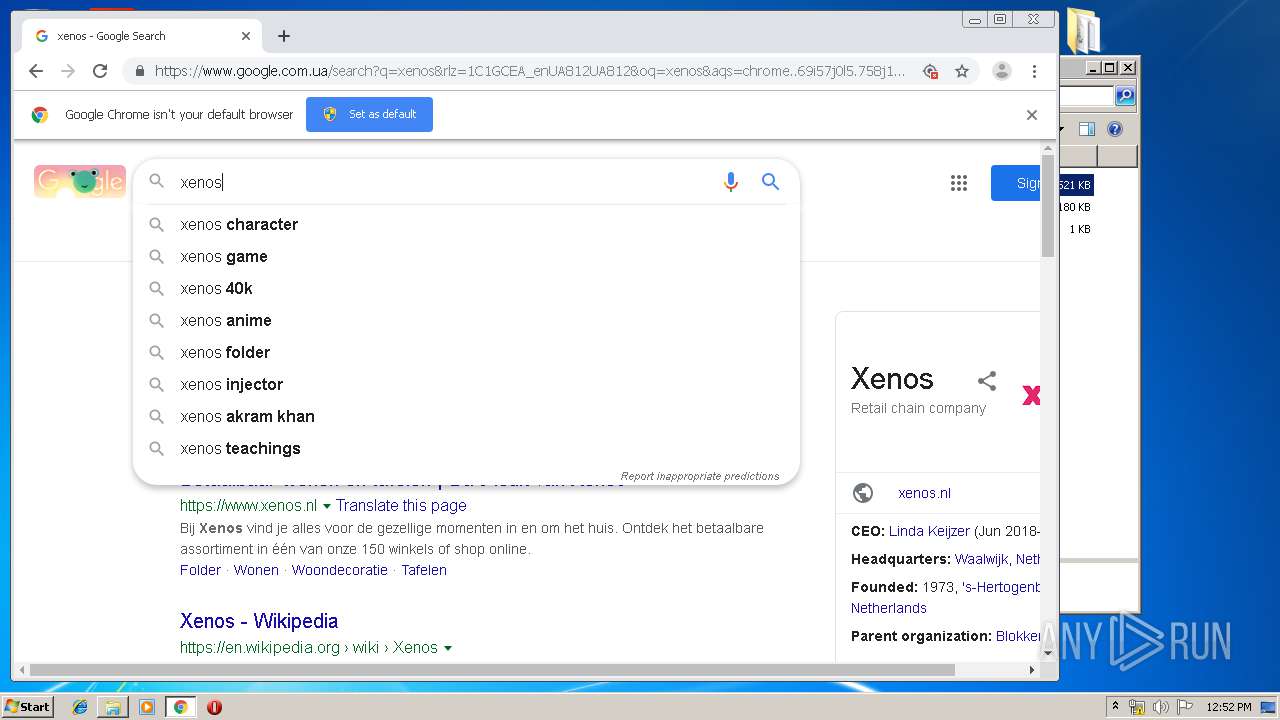
Task: Open the media player taskbar icon
Action: point(147,707)
